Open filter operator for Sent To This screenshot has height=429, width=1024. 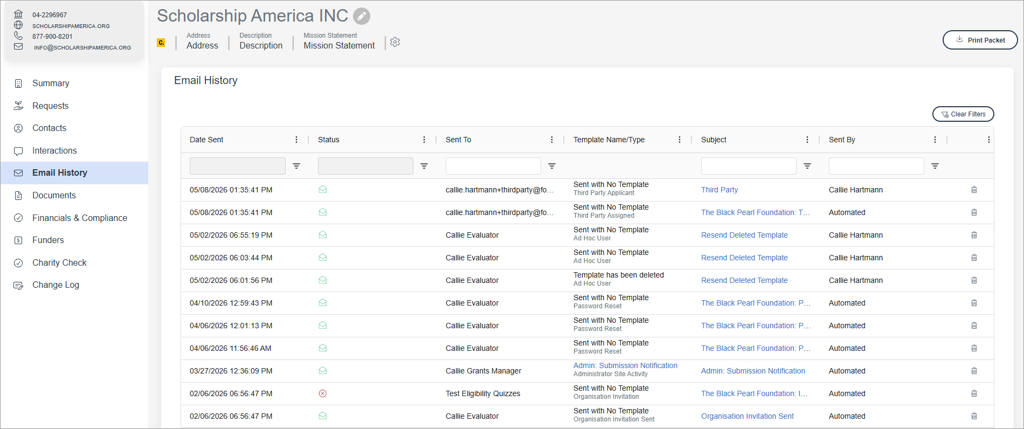click(x=552, y=166)
